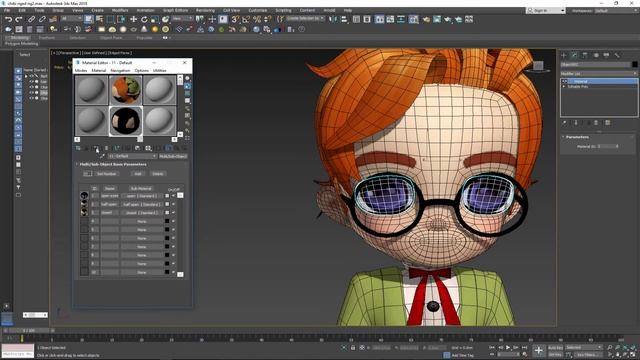640x360 pixels.
Task: Open Navigation menu in Material Editor
Action: click(x=120, y=71)
